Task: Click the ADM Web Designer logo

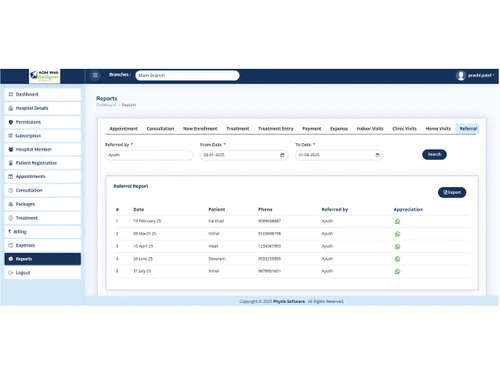Action: 45,76
